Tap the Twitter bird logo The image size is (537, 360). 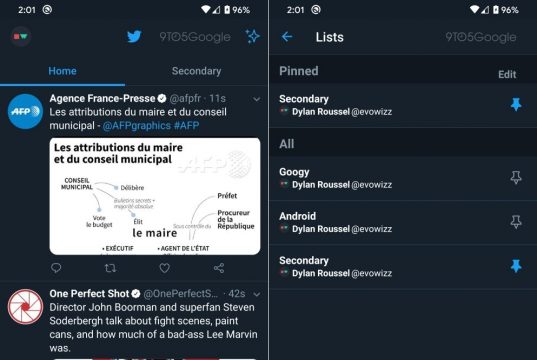134,36
